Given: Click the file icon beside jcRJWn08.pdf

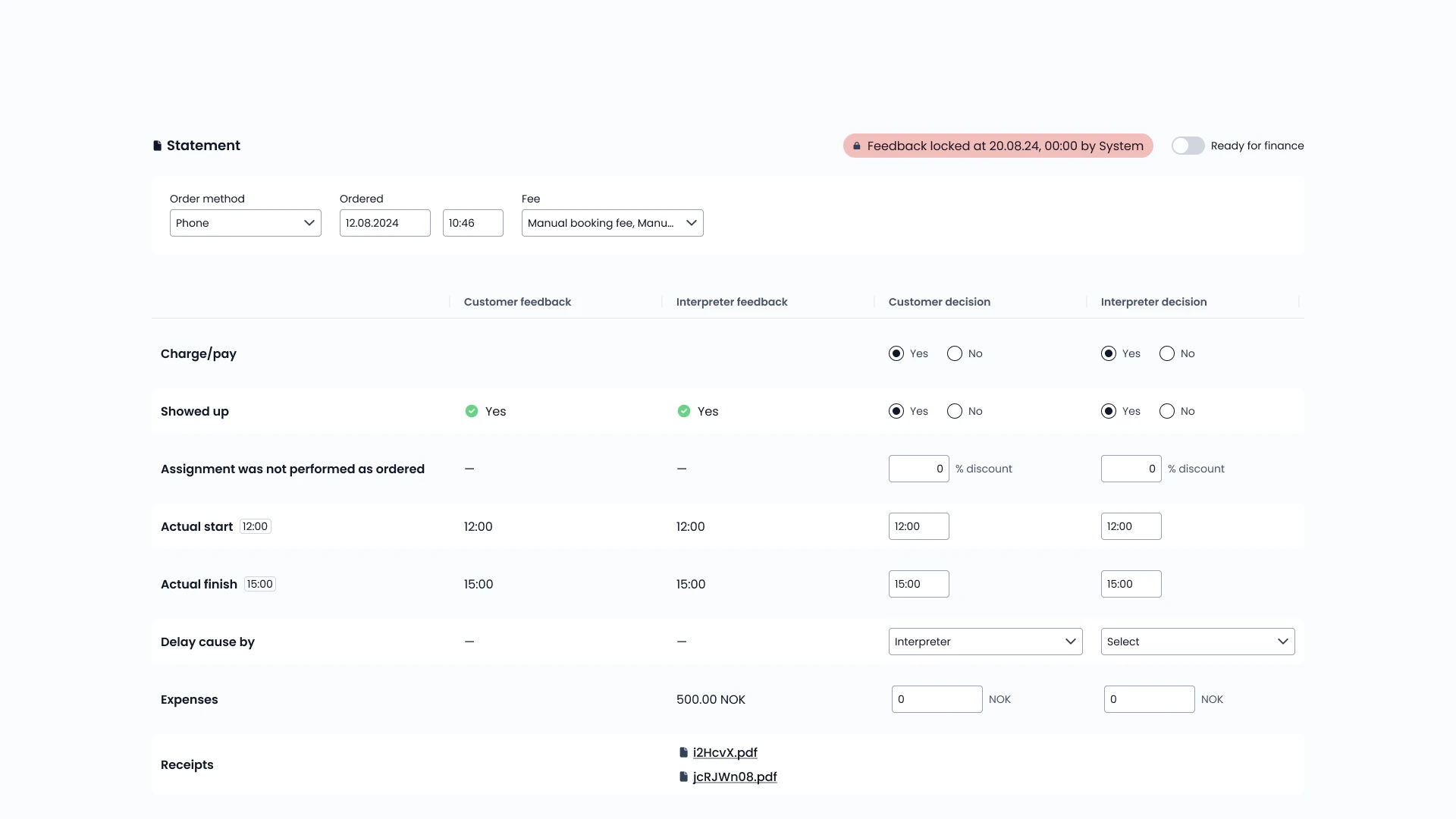Looking at the screenshot, I should (x=683, y=777).
